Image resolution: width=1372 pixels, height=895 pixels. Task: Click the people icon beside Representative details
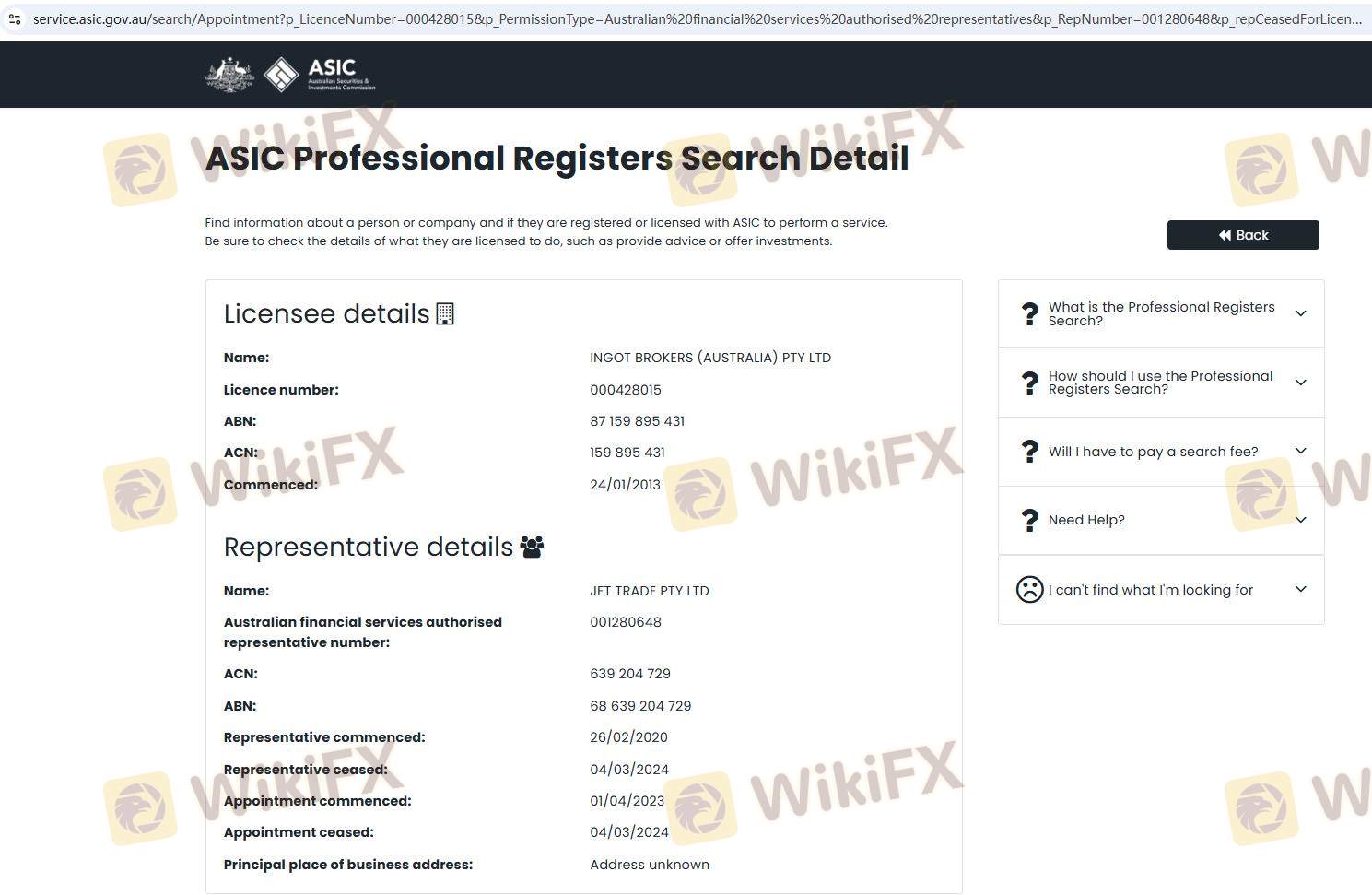click(x=532, y=548)
